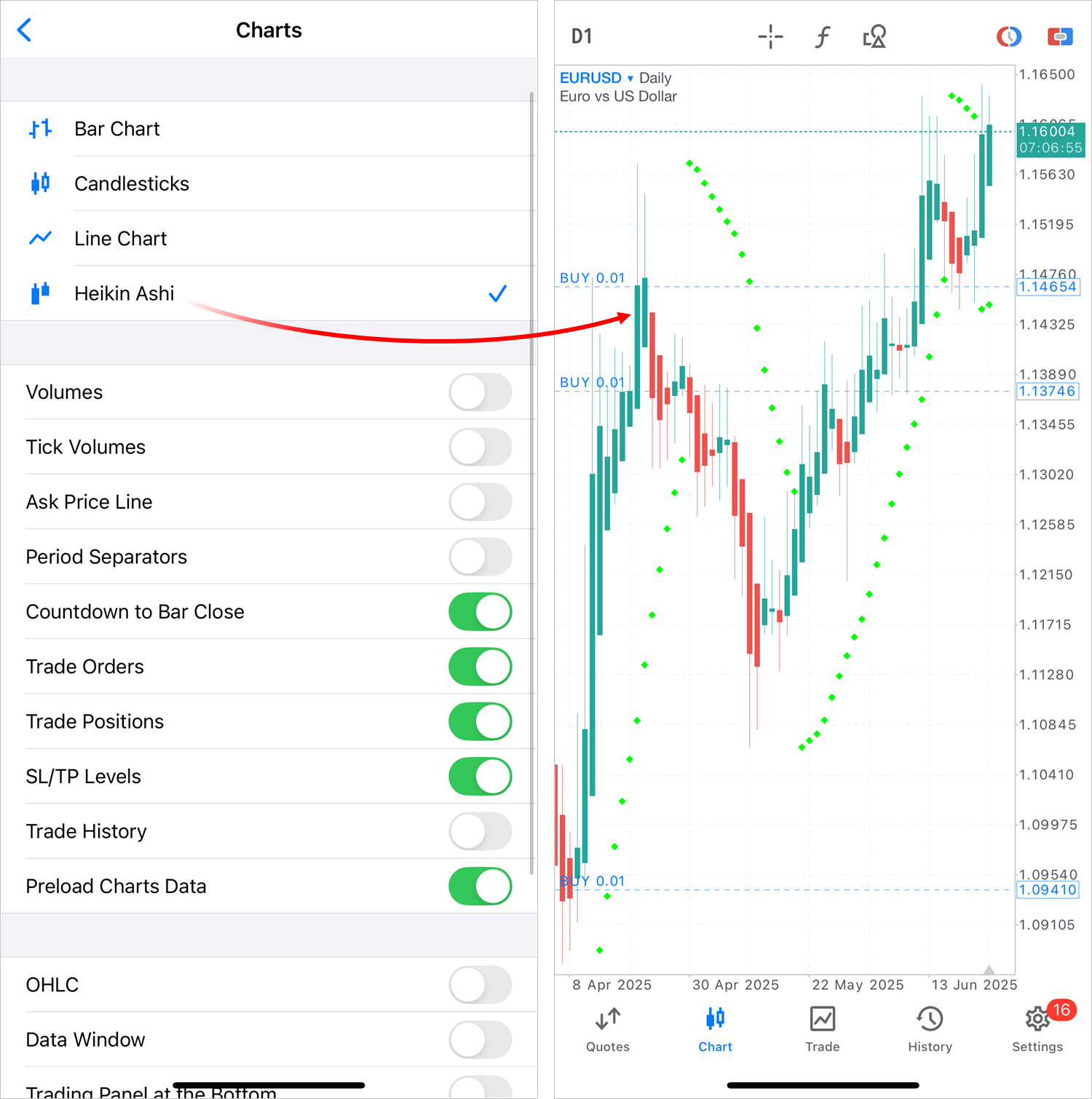The height and width of the screenshot is (1099, 1092).
Task: Open the Settings gear tab
Action: [x=1037, y=1028]
